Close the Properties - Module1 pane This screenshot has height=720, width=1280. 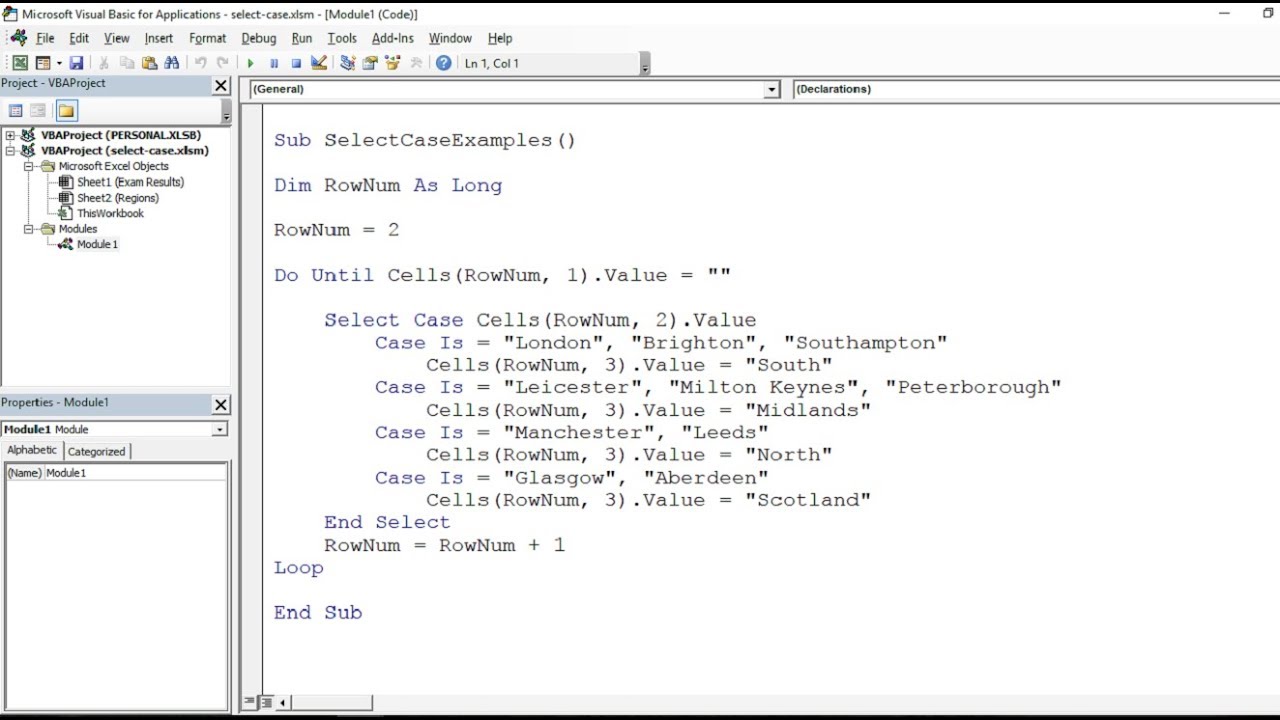221,404
